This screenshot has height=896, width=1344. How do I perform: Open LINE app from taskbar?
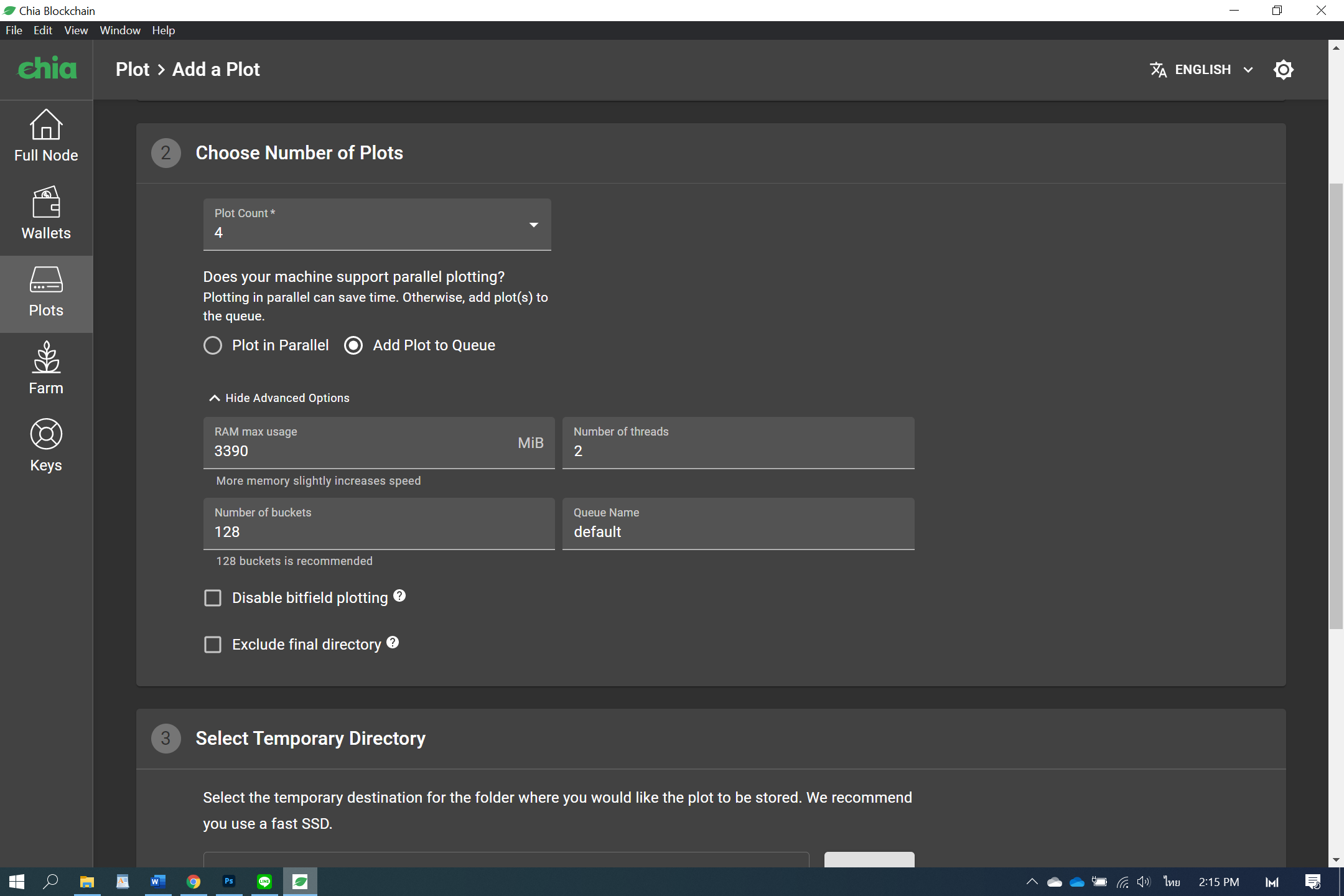[264, 882]
